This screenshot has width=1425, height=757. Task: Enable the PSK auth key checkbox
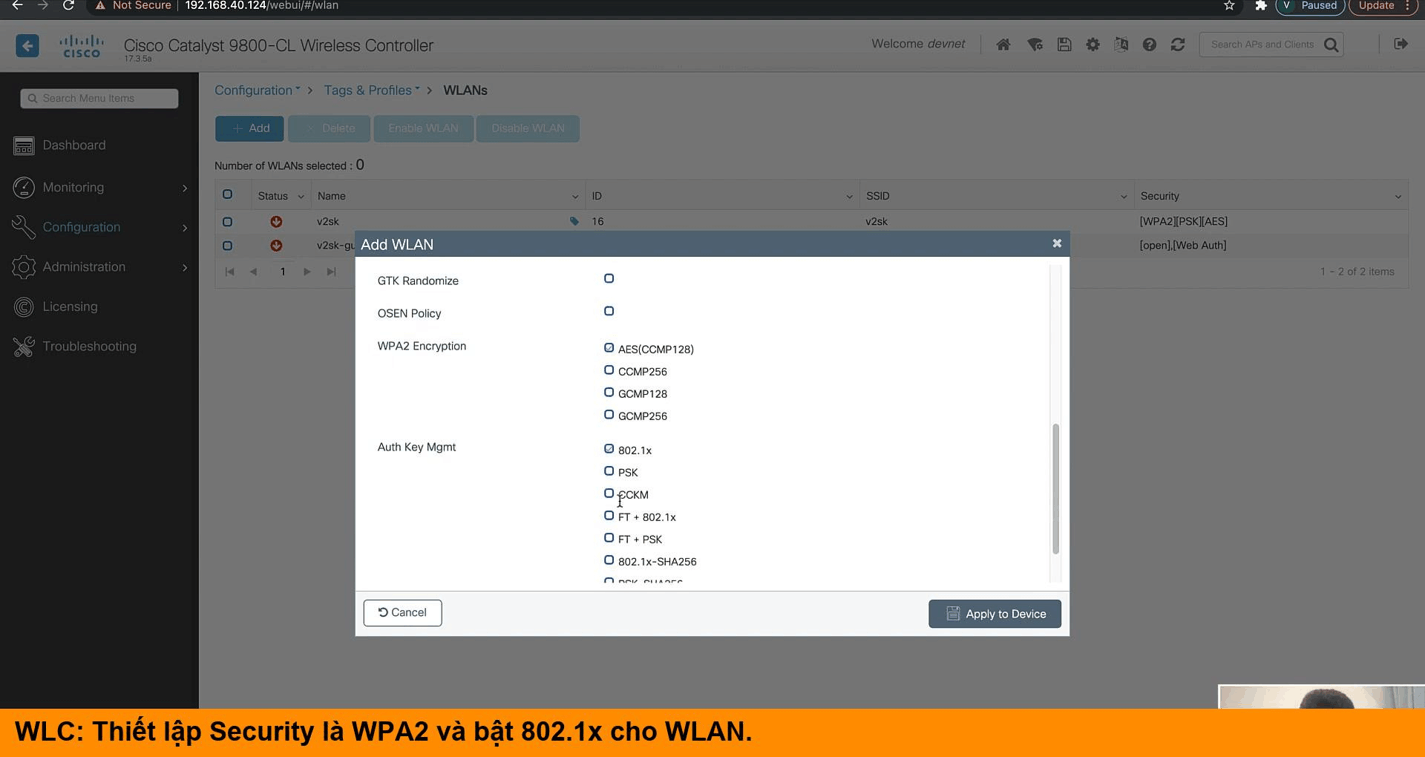click(x=609, y=471)
